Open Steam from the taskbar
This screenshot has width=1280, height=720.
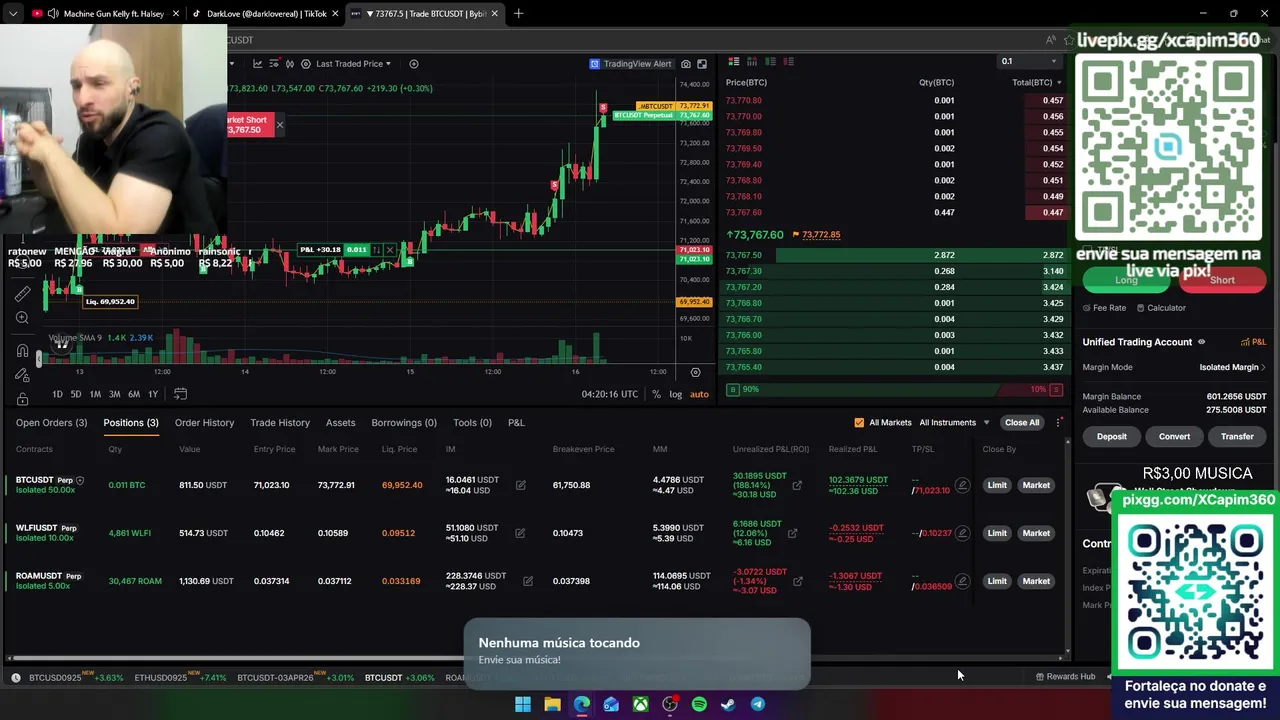[x=728, y=704]
